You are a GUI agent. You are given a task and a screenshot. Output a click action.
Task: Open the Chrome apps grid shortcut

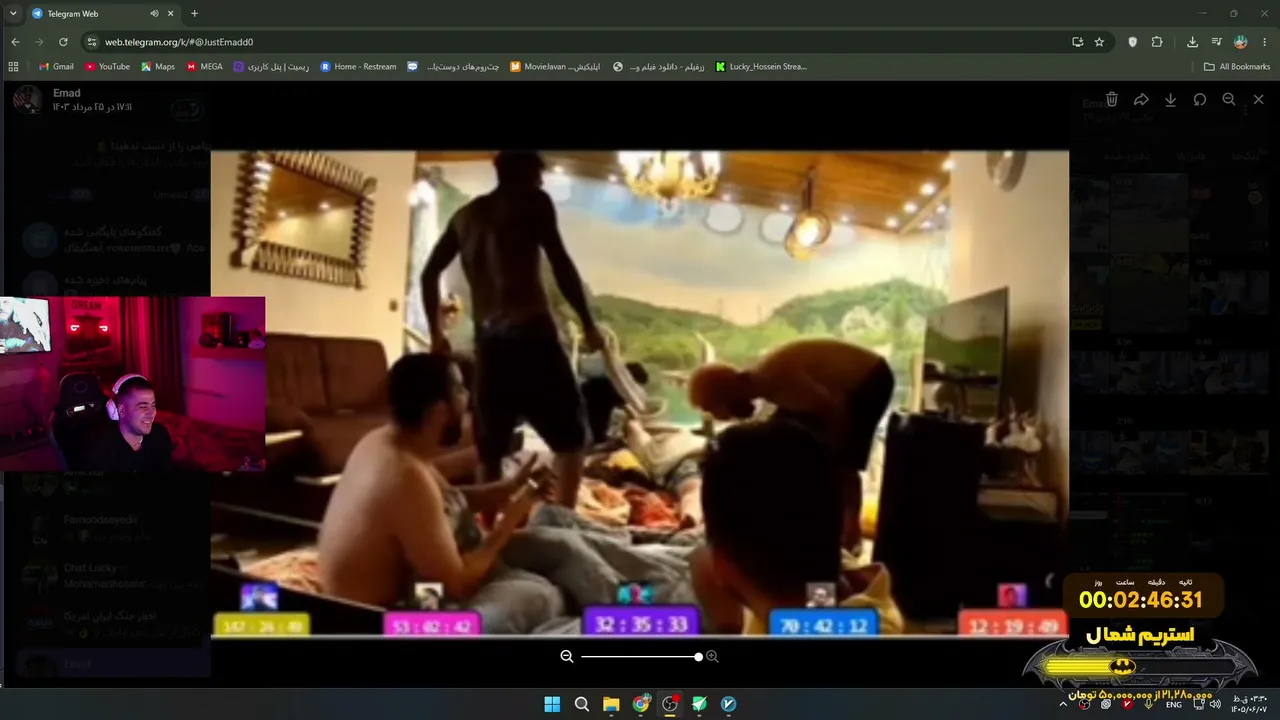coord(13,67)
